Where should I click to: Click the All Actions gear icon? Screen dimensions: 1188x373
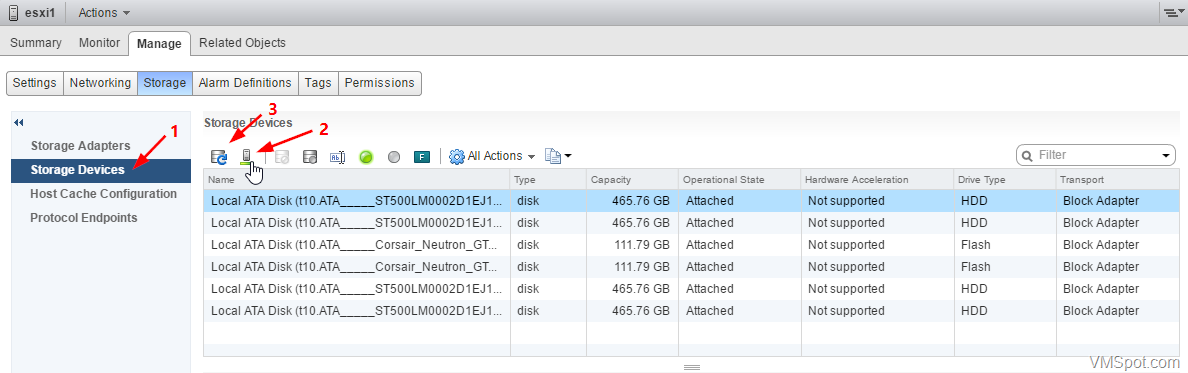(x=457, y=156)
